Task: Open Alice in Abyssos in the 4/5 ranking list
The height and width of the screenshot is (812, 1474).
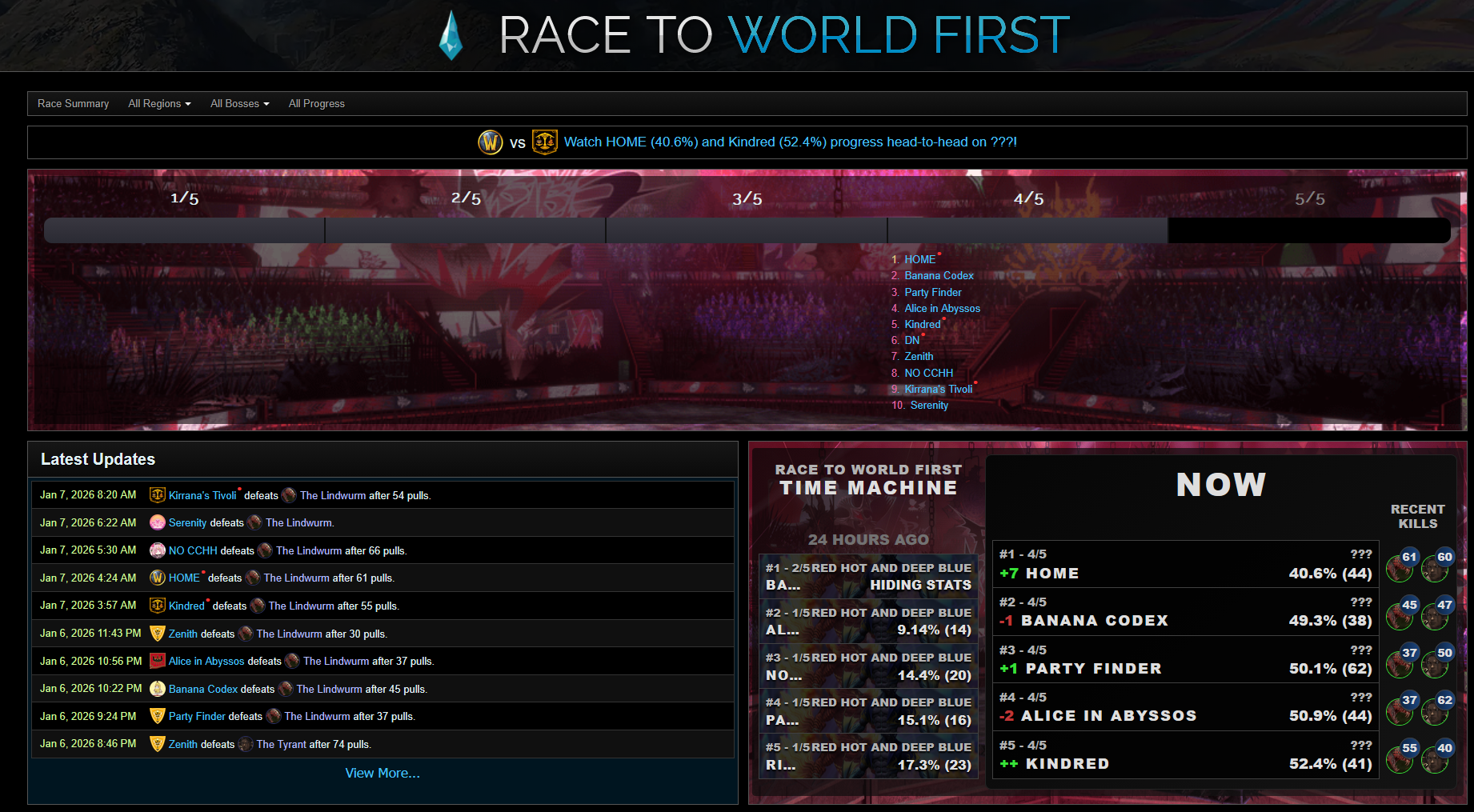Action: [x=942, y=309]
